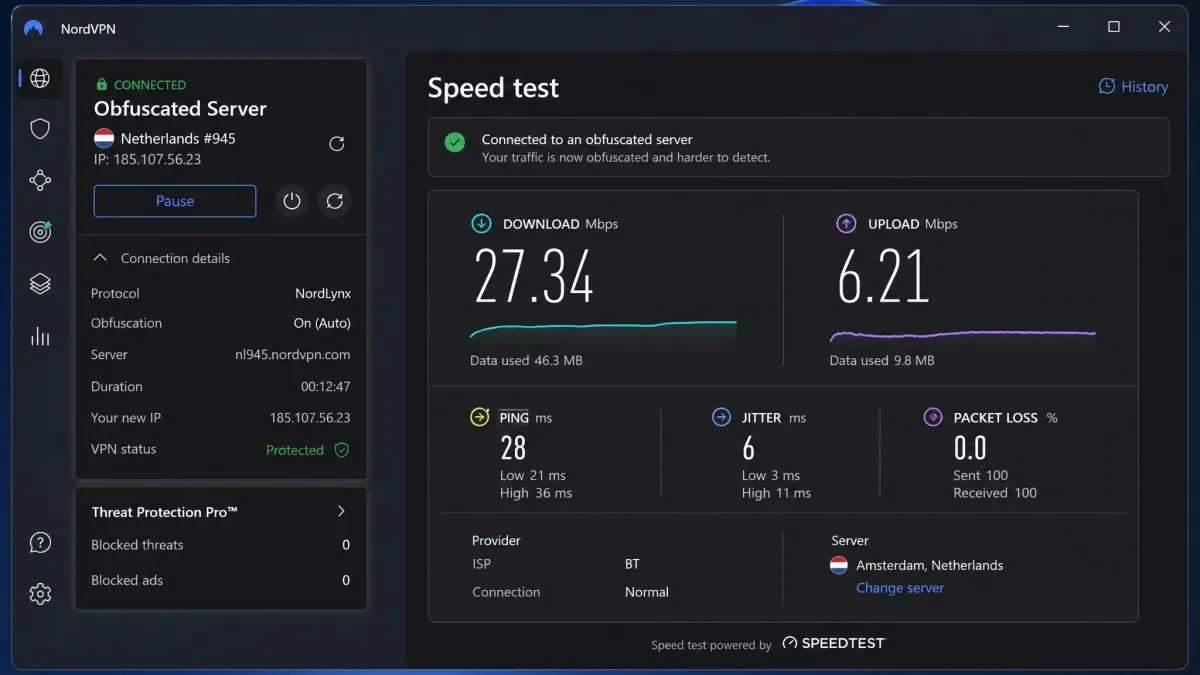Click the green lock CONNECTED icon
The image size is (1200, 675).
point(101,85)
